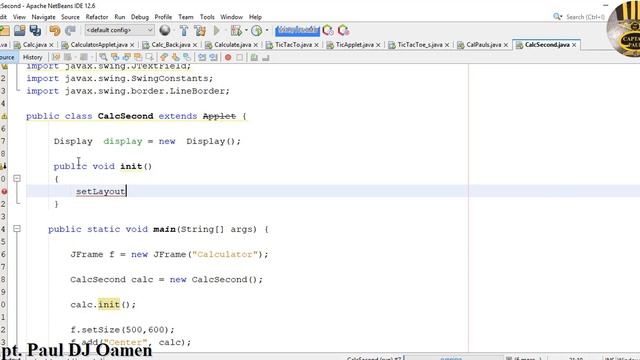640x360 pixels.
Task: Switch to the Calc.java tab
Action: (x=35, y=44)
